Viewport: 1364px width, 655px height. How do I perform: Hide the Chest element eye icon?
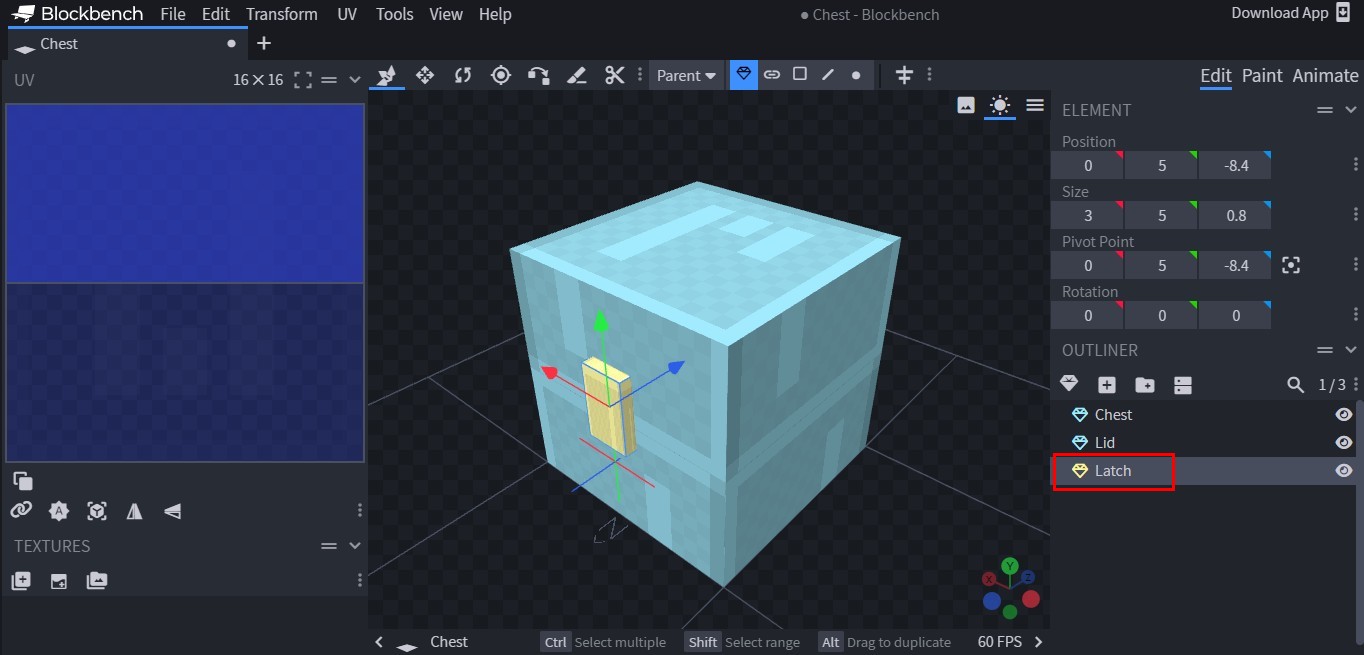pyautogui.click(x=1344, y=414)
